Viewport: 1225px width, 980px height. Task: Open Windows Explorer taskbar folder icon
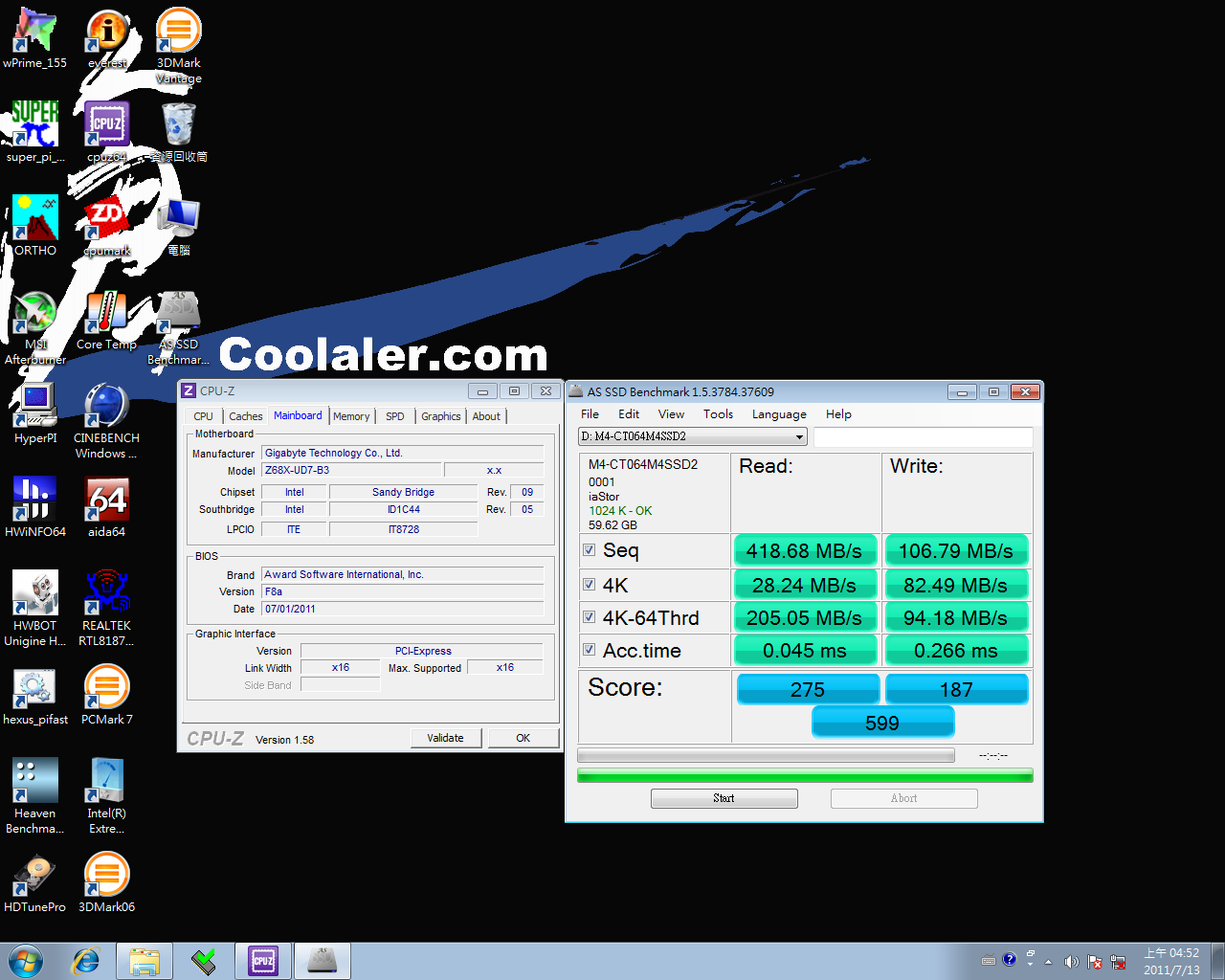(x=145, y=961)
